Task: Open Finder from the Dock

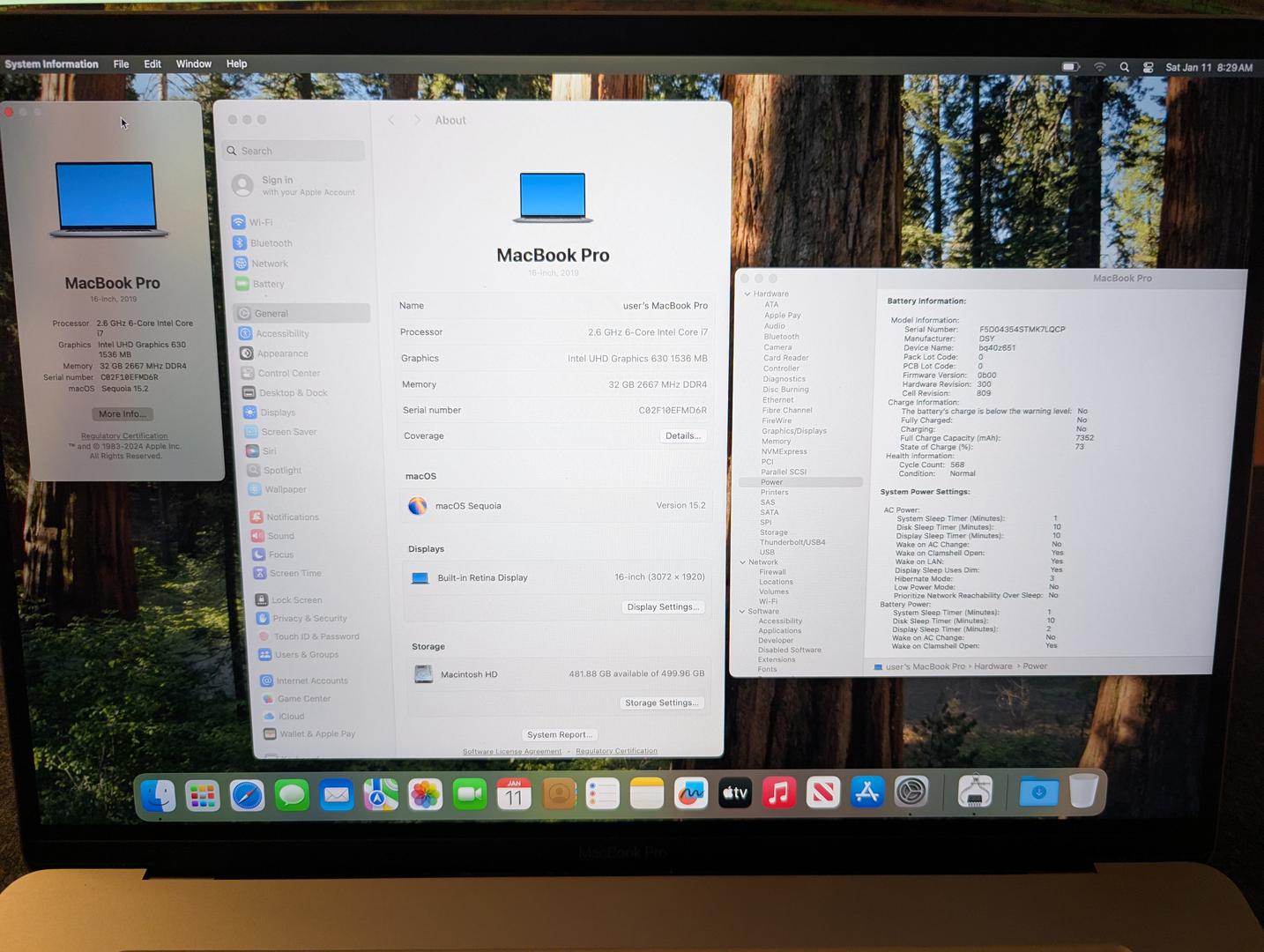Action: click(159, 795)
